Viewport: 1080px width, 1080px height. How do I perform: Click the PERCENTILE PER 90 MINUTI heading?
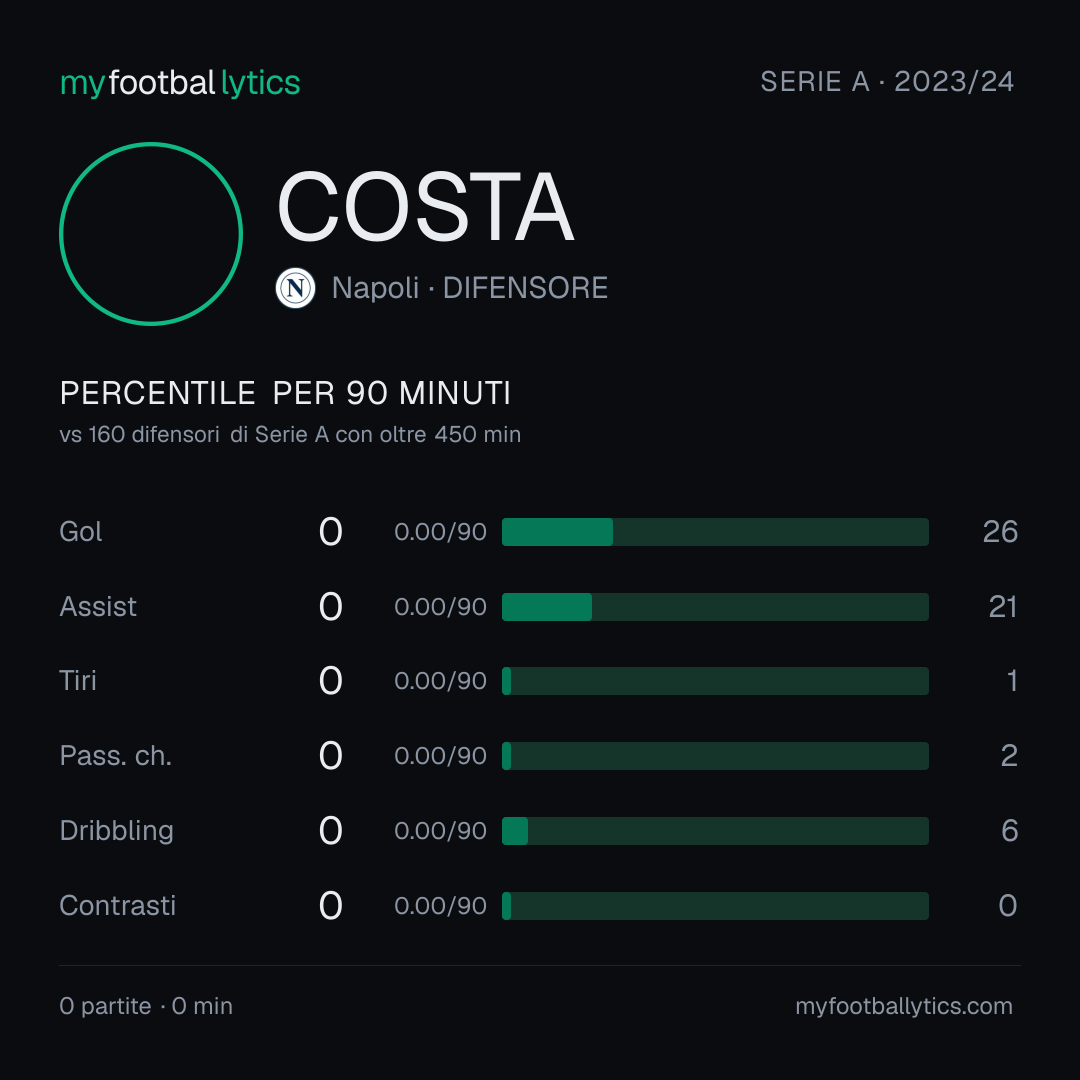click(x=285, y=393)
